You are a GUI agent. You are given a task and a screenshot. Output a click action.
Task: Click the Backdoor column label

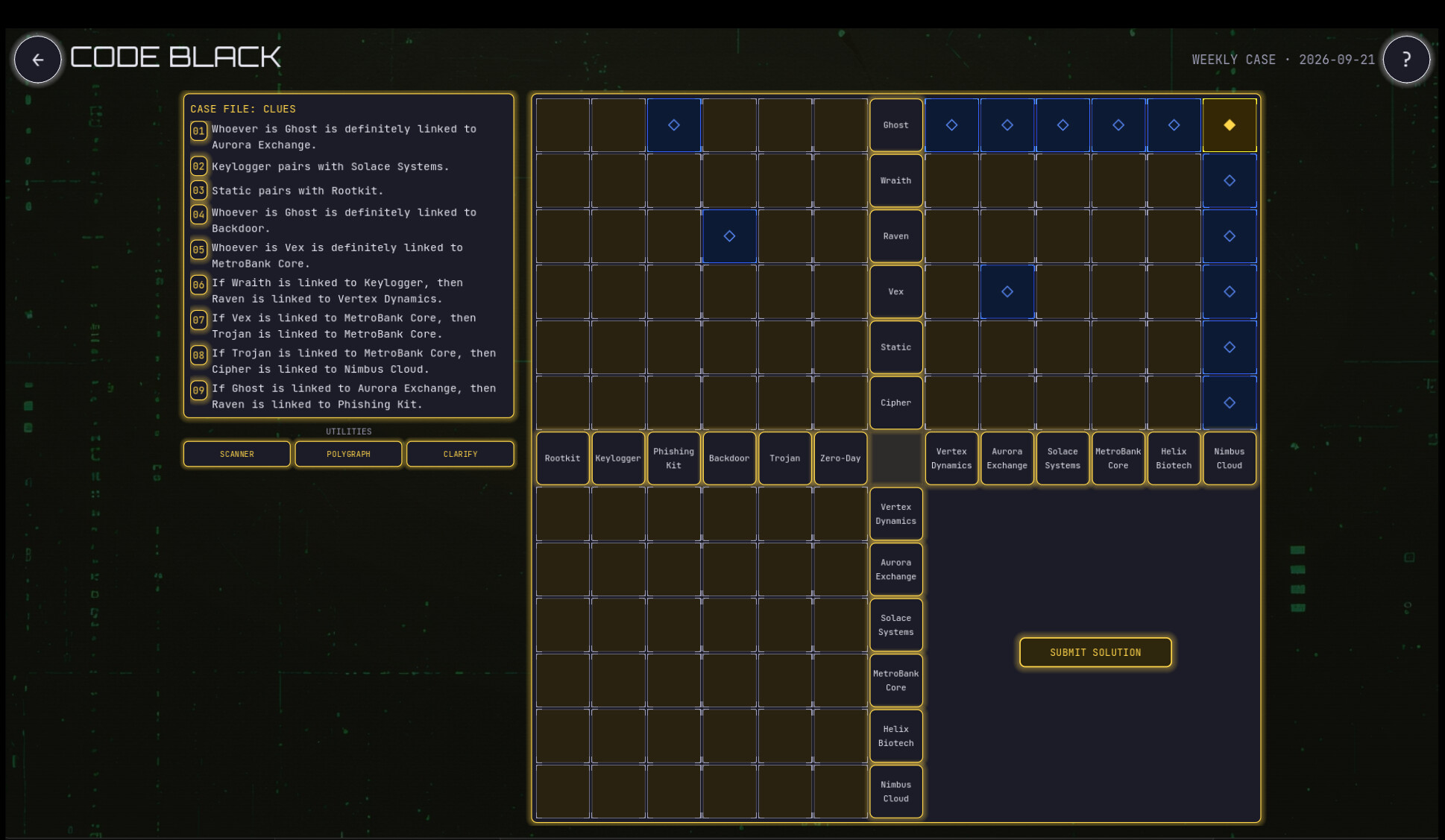pos(729,458)
